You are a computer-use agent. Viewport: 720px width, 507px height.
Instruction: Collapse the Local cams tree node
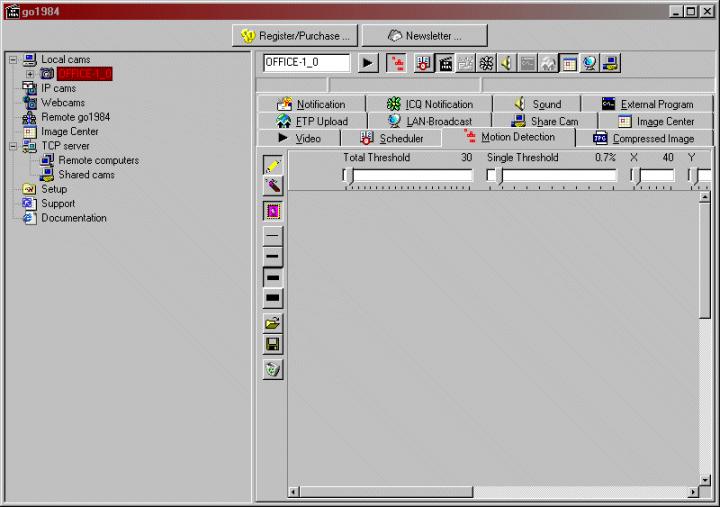13,60
